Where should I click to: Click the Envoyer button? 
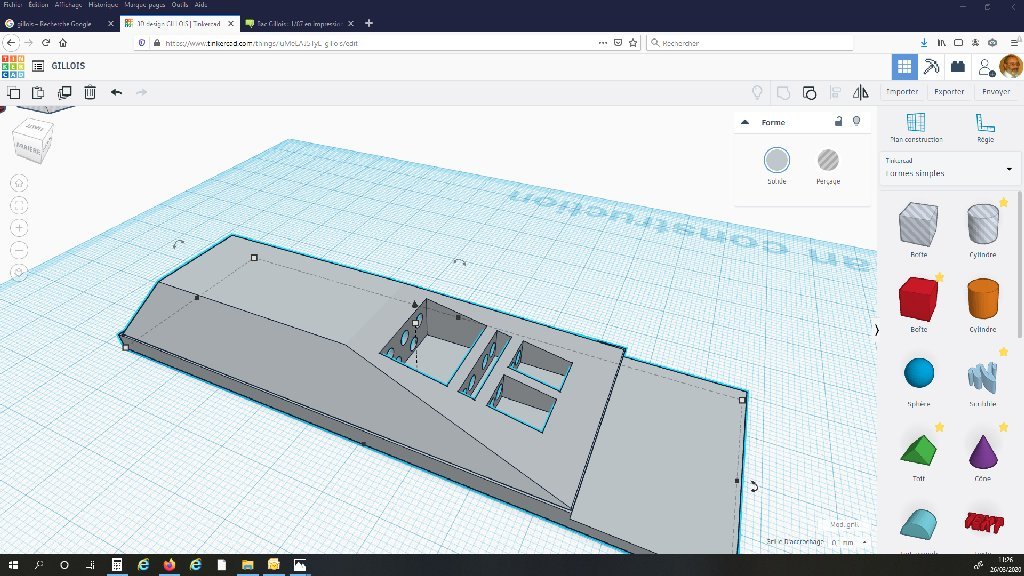tap(996, 91)
